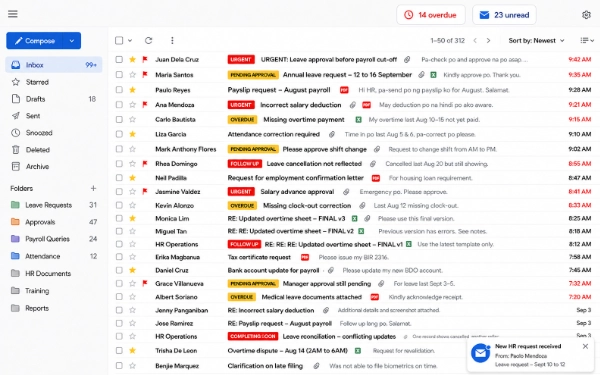600x375 pixels.
Task: Click flag on Grace Villanueva email
Action: 145,284
